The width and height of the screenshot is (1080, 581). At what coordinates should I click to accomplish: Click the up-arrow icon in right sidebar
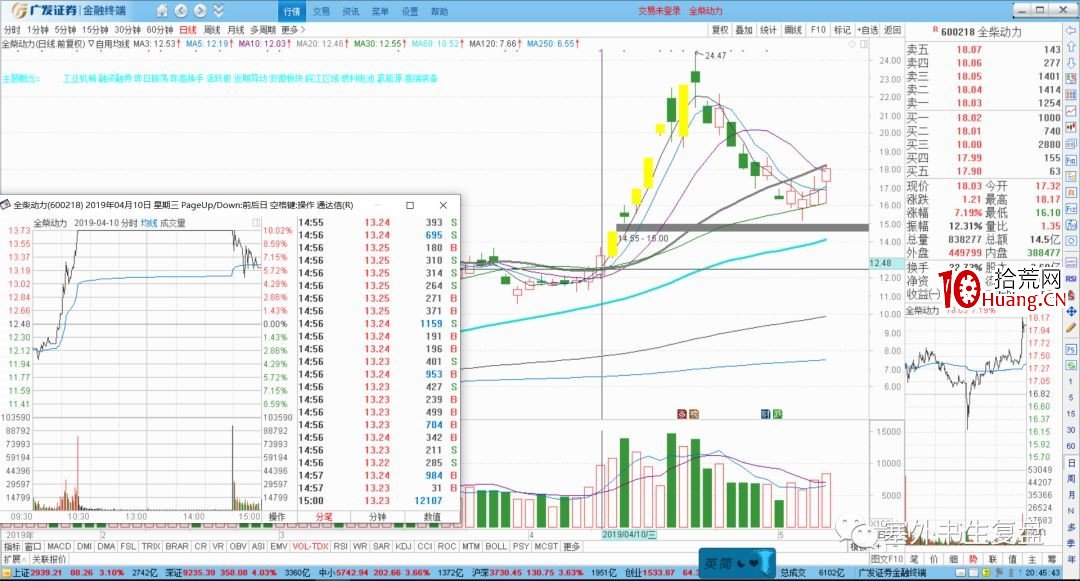(x=1071, y=47)
